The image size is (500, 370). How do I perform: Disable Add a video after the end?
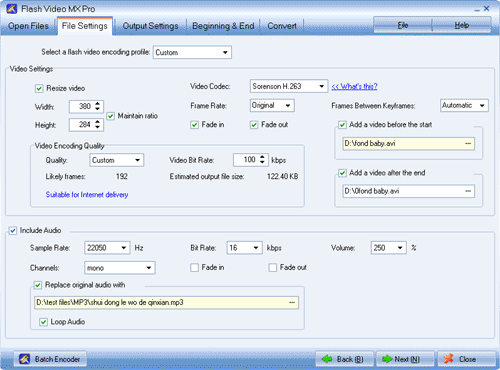pos(342,173)
